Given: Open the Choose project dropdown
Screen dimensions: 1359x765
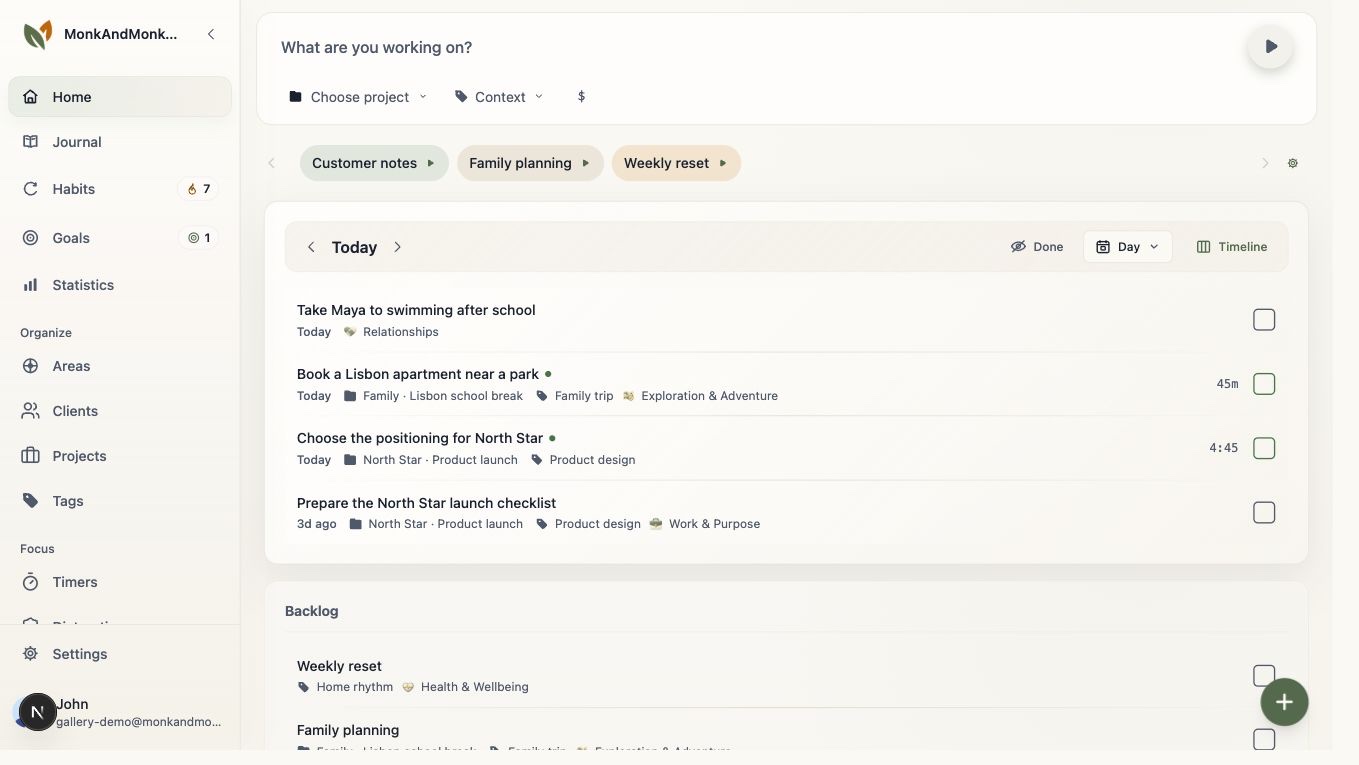Looking at the screenshot, I should click(x=358, y=97).
